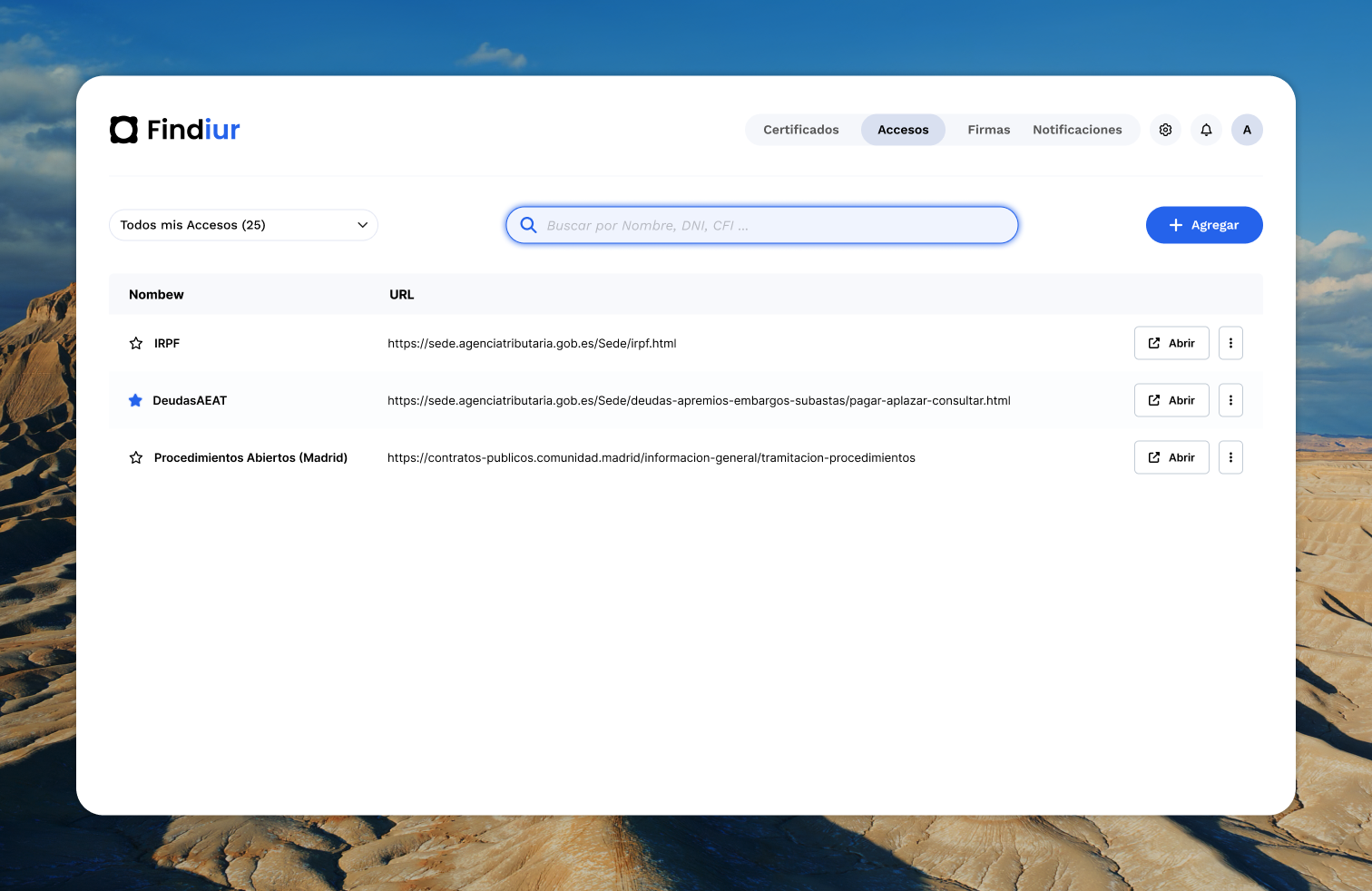Focus the 'Buscar por Nombre, DNI, CFI' search field
This screenshot has width=1372, height=891.
(x=762, y=225)
